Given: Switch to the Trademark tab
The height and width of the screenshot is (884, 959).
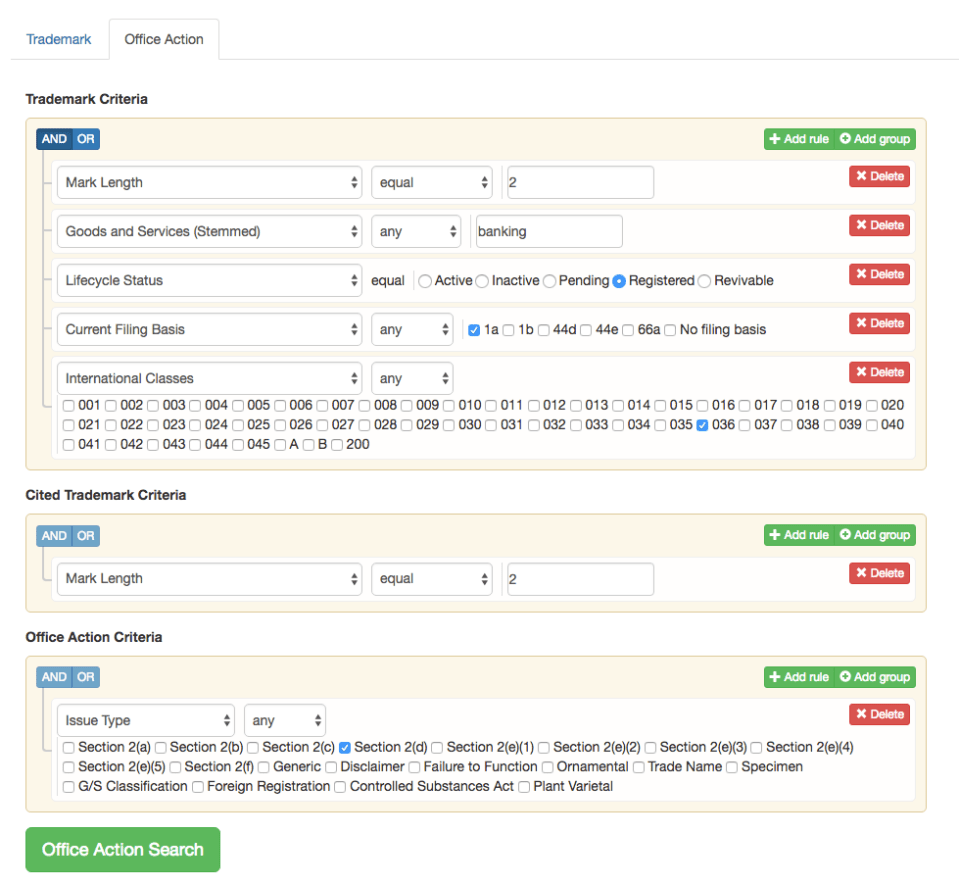Looking at the screenshot, I should click(59, 40).
